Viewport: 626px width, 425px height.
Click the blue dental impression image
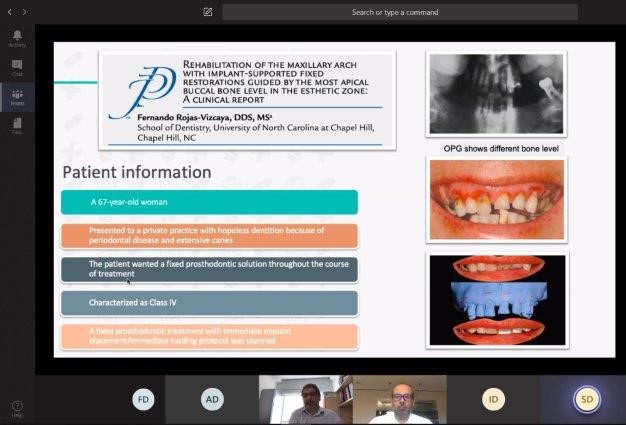497,300
